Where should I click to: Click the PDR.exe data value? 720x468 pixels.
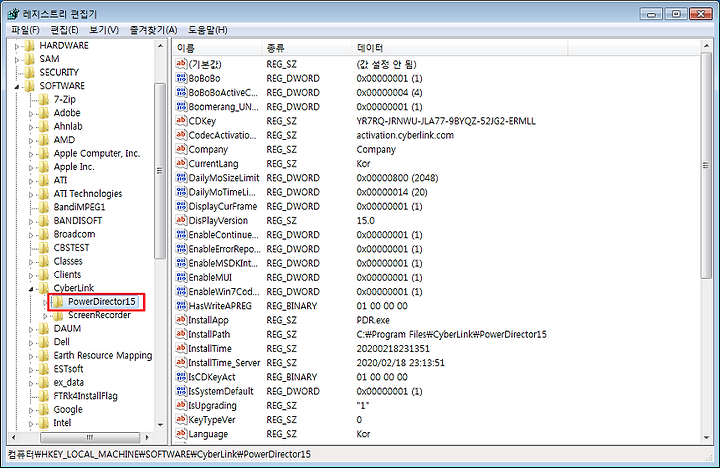pos(373,320)
